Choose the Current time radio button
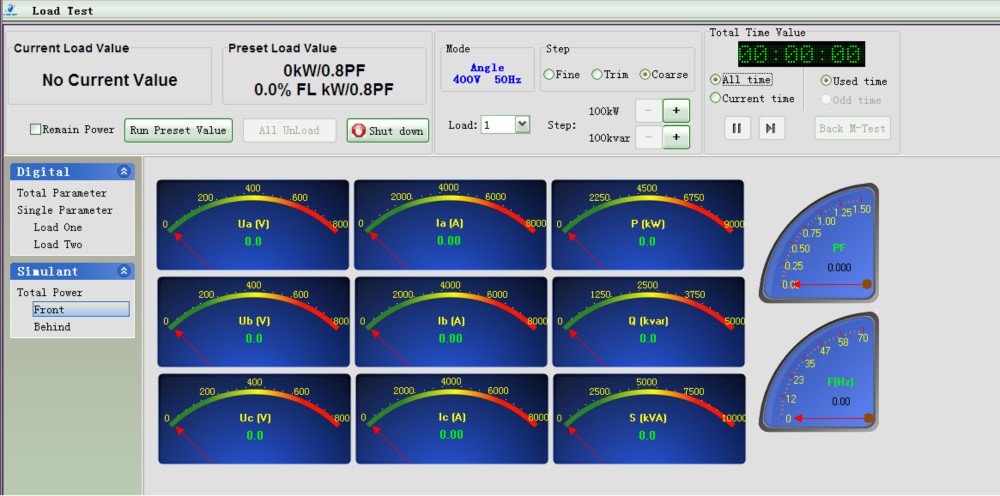Image resolution: width=1000 pixels, height=496 pixels. [716, 98]
